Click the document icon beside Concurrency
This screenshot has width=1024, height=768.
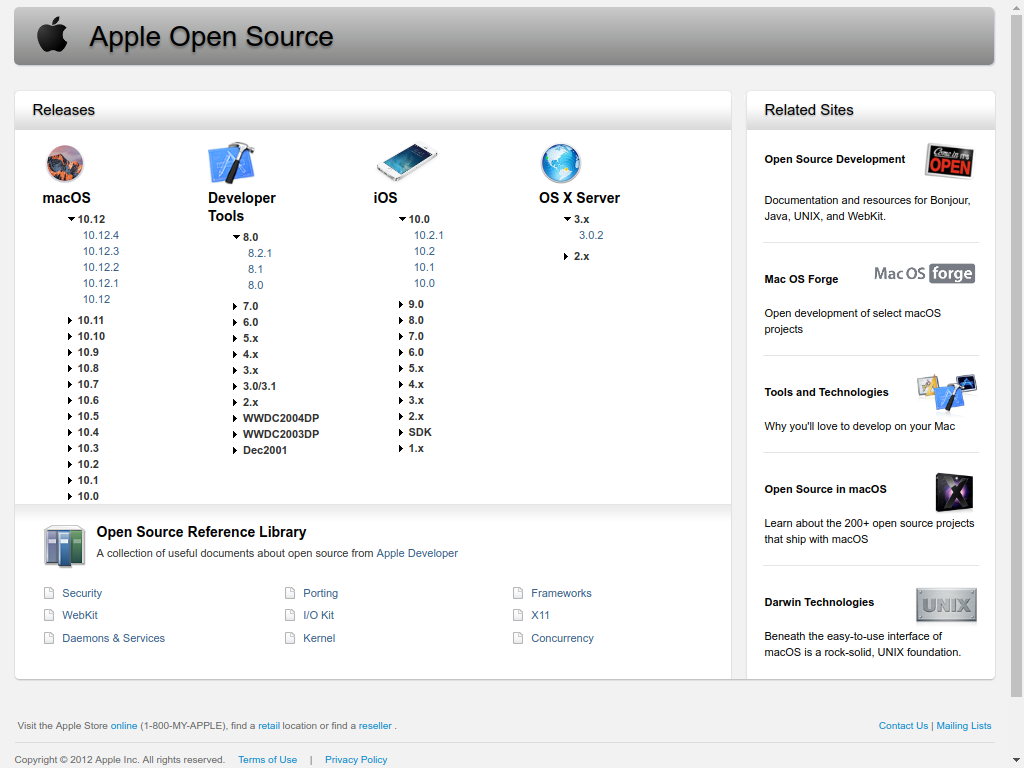point(518,638)
